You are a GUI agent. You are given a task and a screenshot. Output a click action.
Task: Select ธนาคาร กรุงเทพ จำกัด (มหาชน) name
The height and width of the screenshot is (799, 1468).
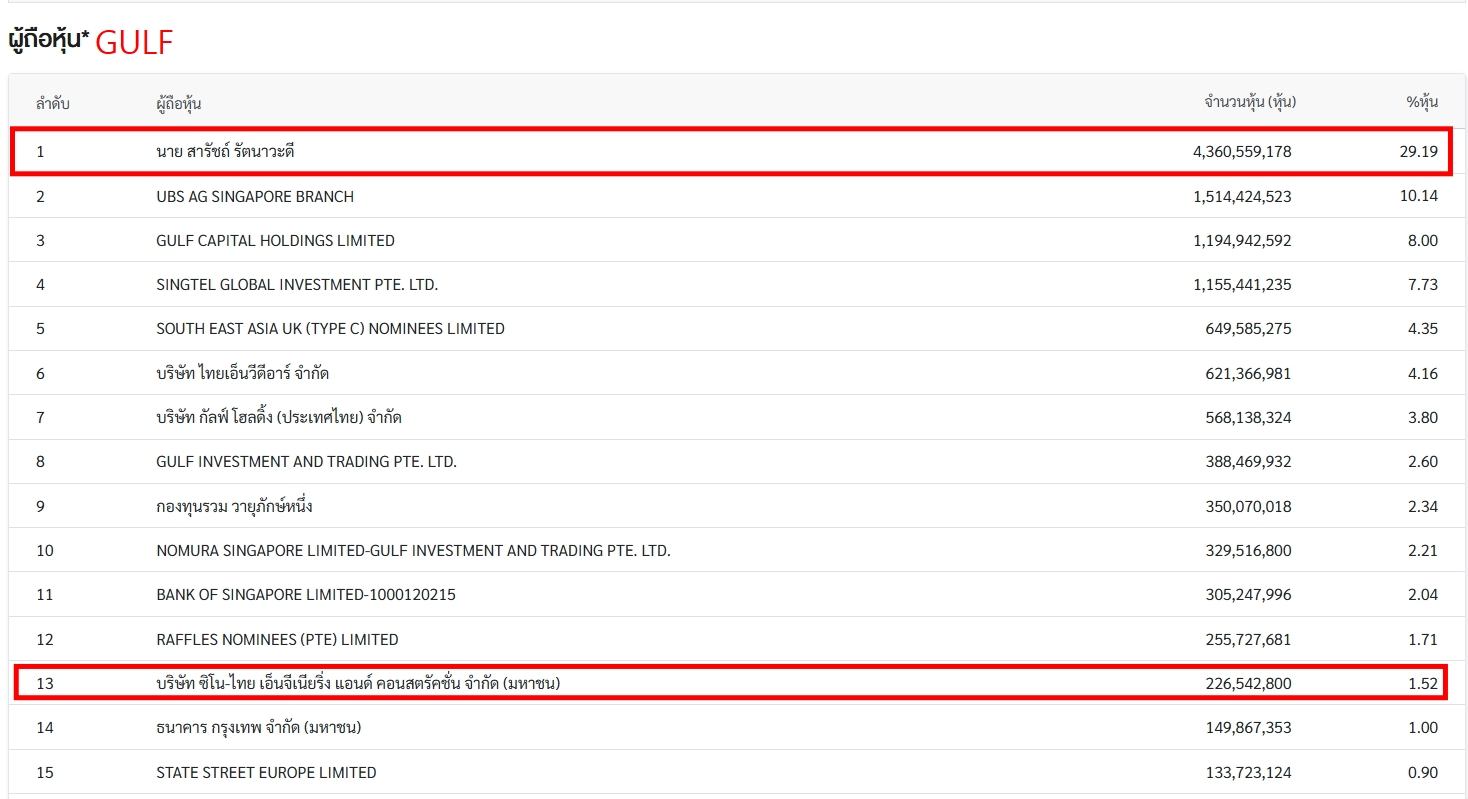pyautogui.click(x=258, y=727)
